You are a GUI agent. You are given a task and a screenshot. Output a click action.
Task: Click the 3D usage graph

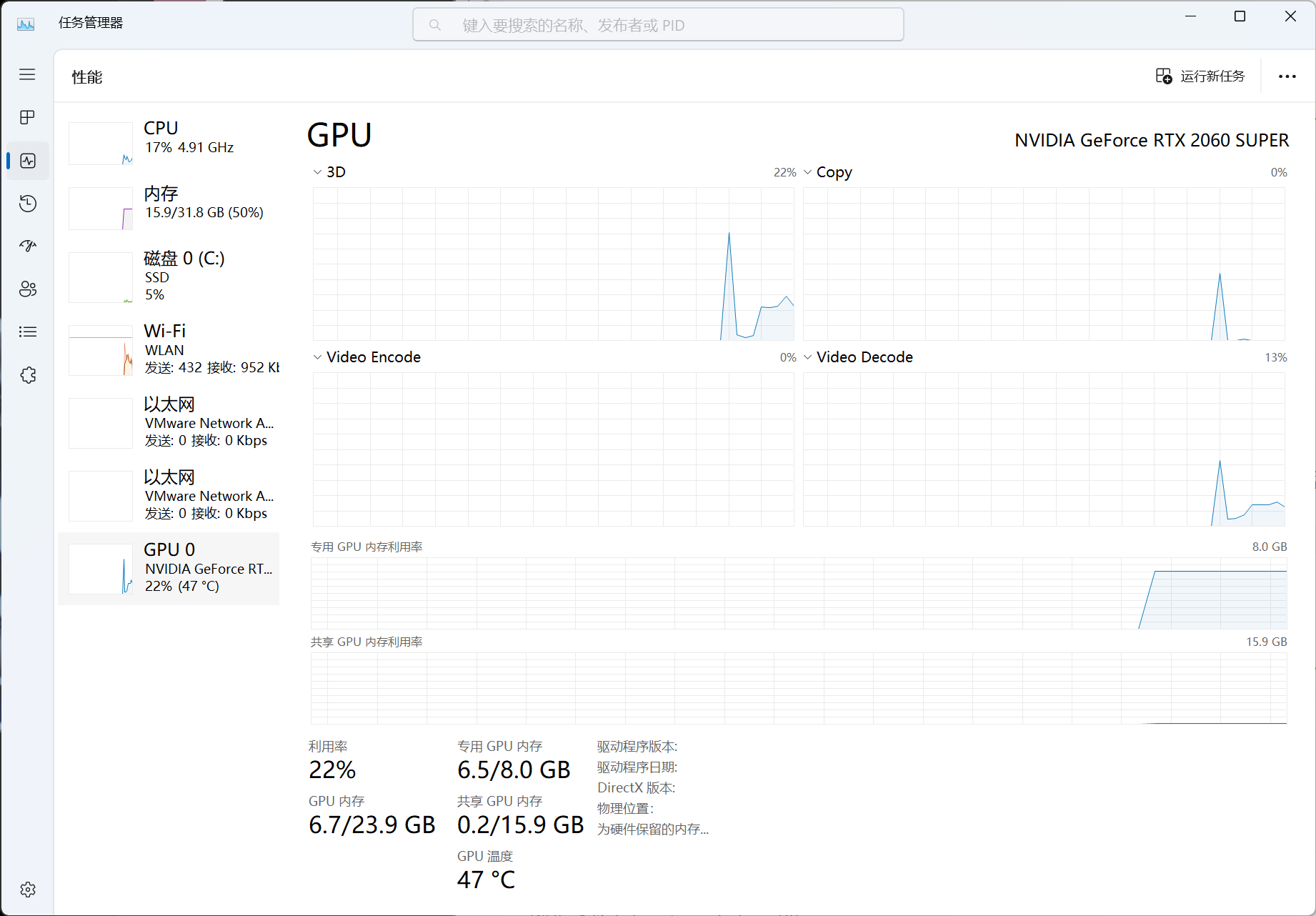[553, 264]
